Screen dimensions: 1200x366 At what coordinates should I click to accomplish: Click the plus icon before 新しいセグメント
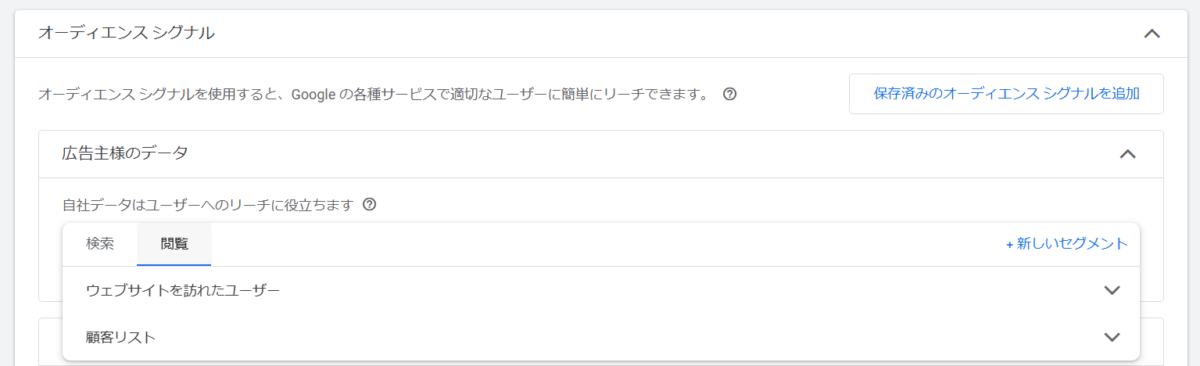coord(1010,244)
